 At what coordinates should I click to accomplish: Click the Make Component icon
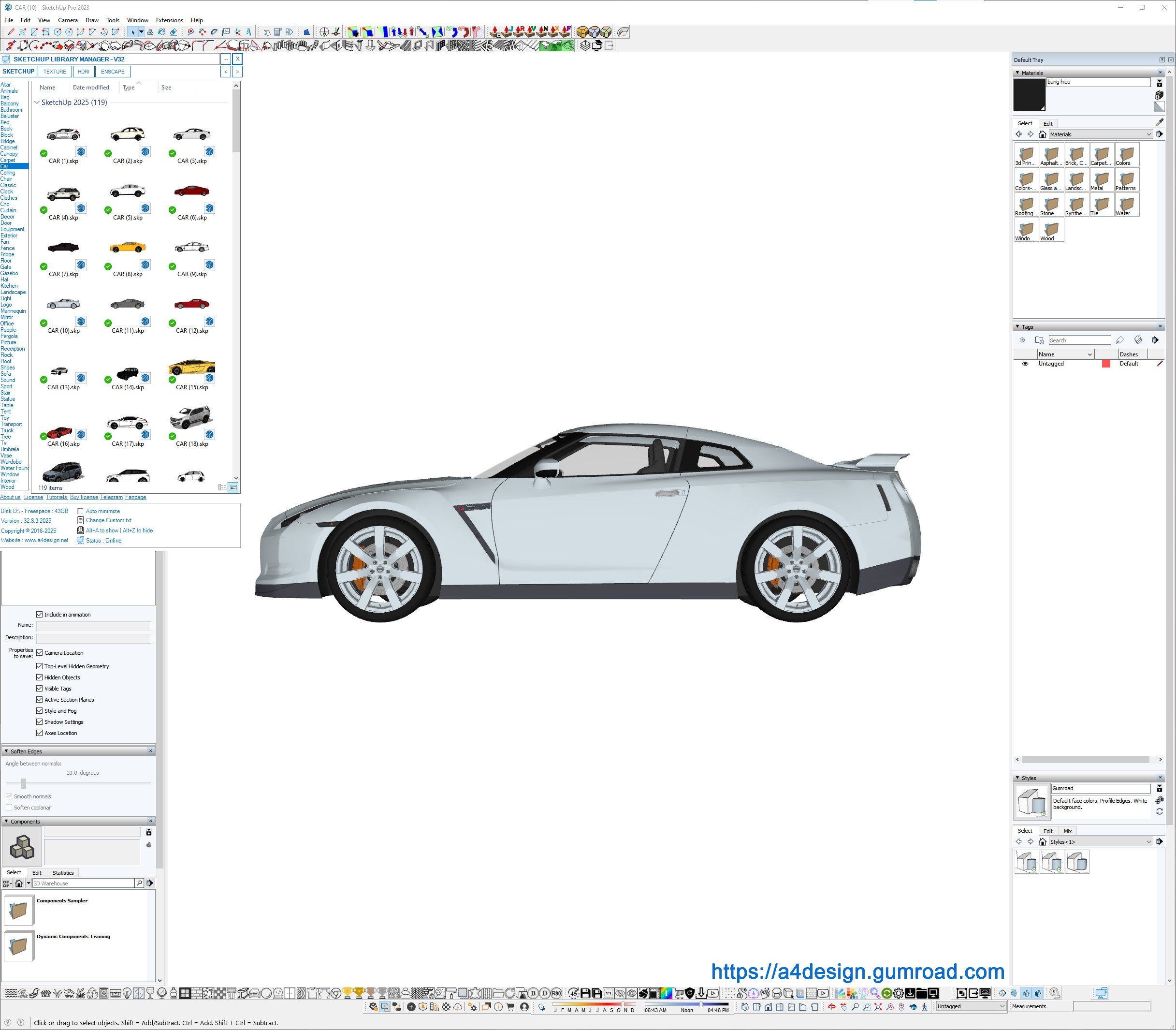[x=150, y=32]
